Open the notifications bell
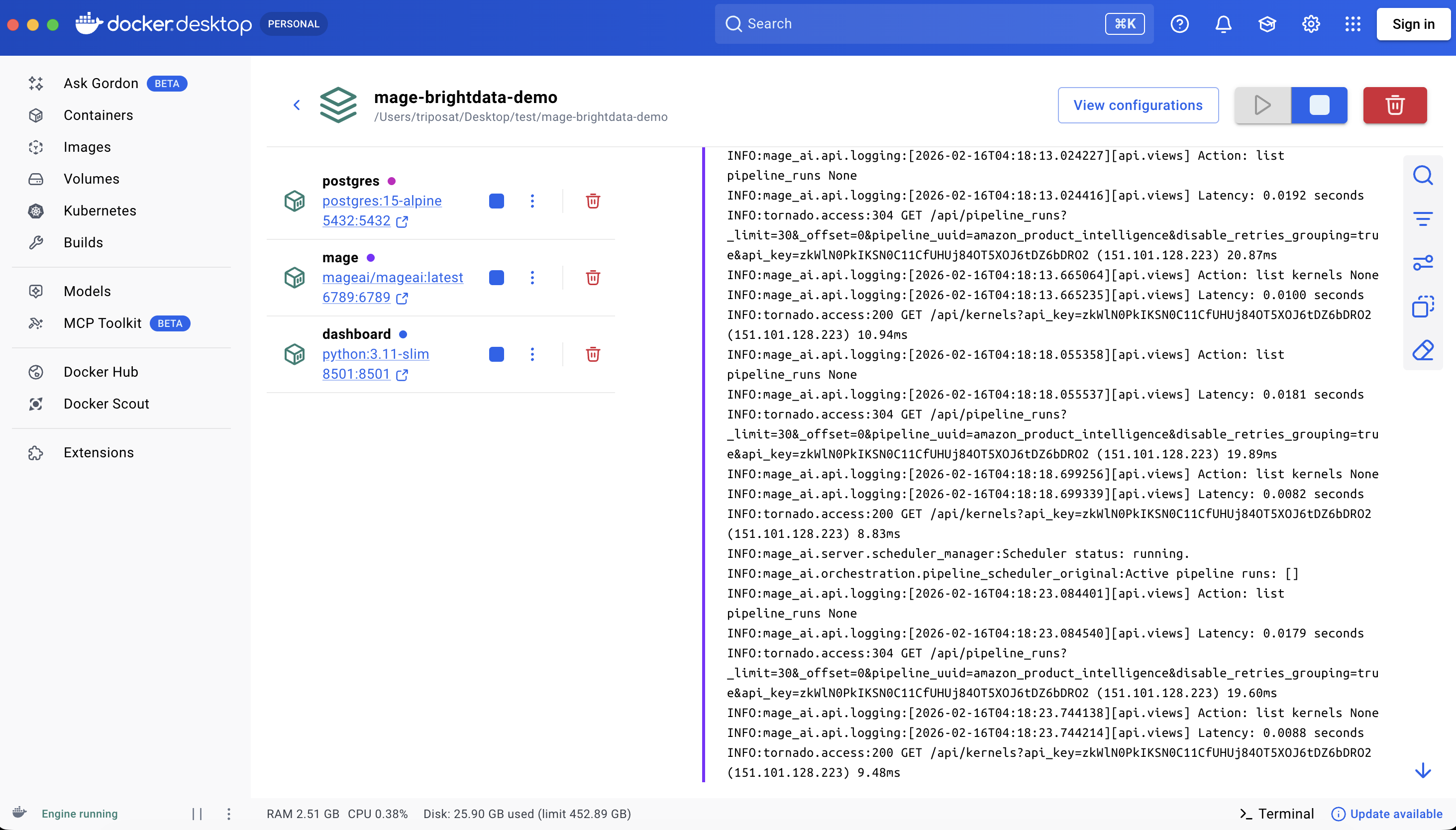Screen dimensions: 1456x830 click(1223, 23)
